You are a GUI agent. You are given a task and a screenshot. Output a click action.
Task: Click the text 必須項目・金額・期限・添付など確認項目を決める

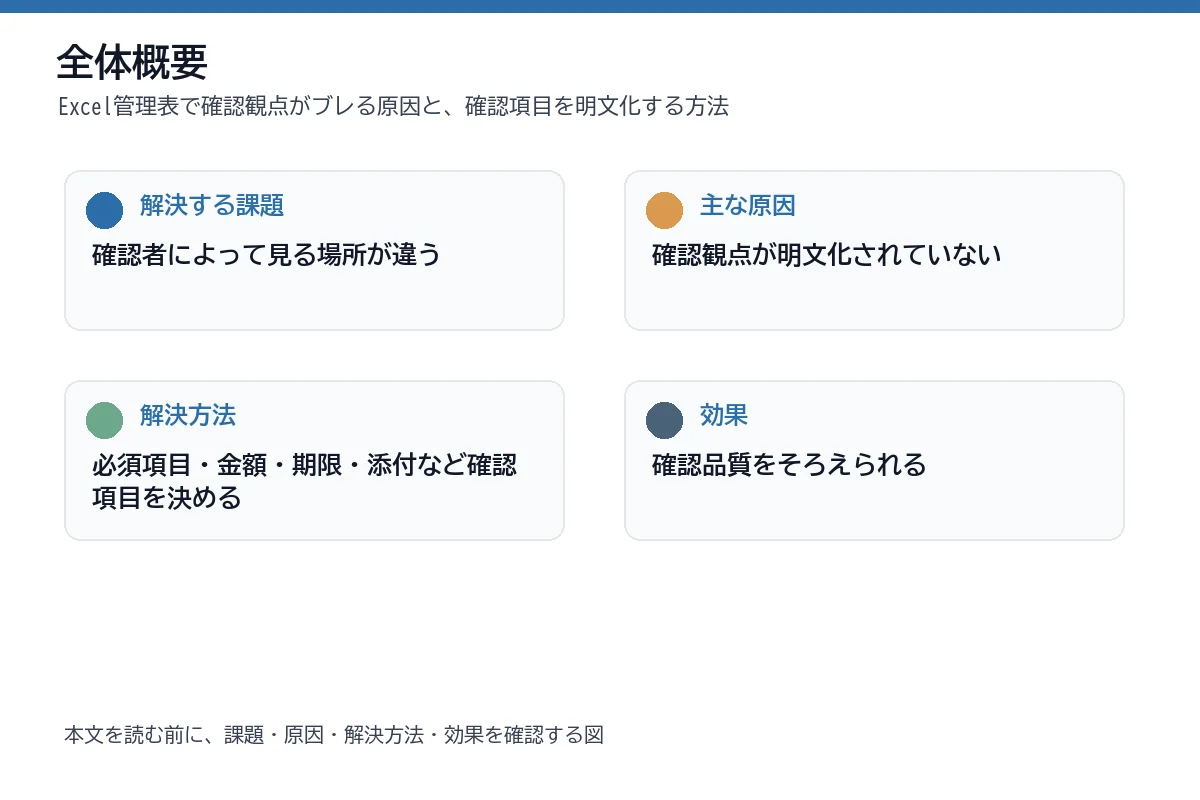pyautogui.click(x=304, y=481)
